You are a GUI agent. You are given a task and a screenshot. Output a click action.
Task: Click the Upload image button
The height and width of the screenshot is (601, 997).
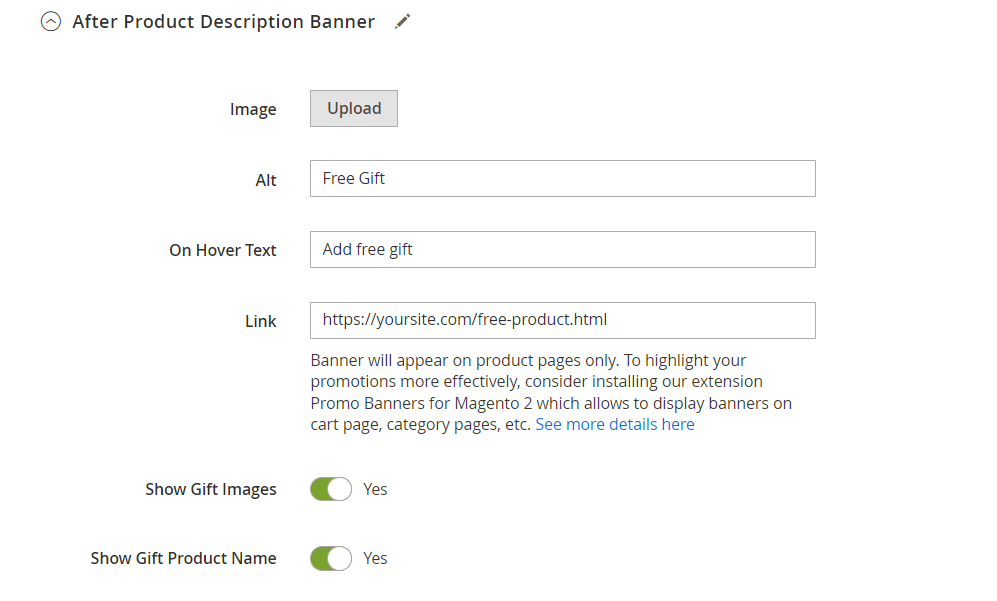[354, 109]
